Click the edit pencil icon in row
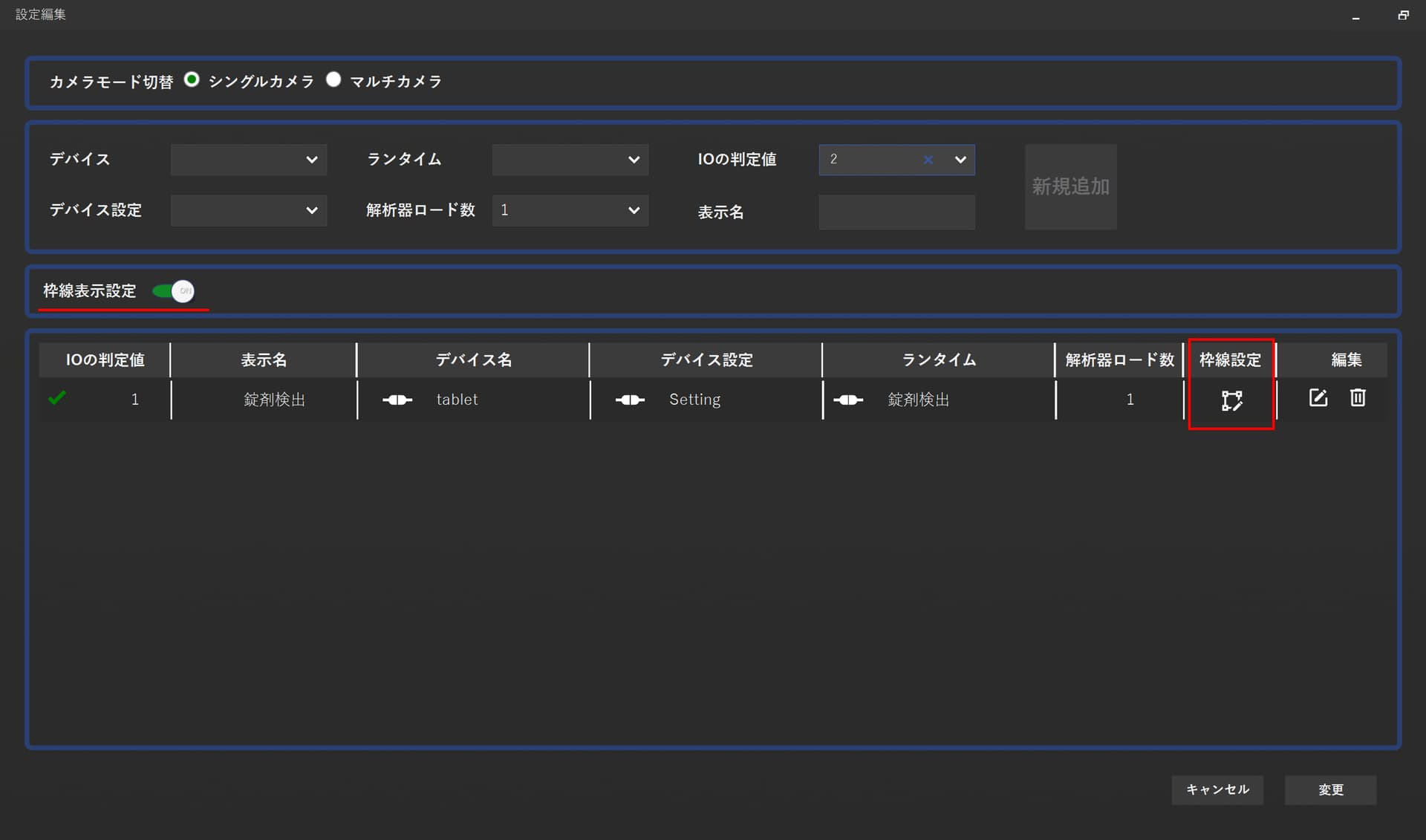 click(x=1318, y=398)
